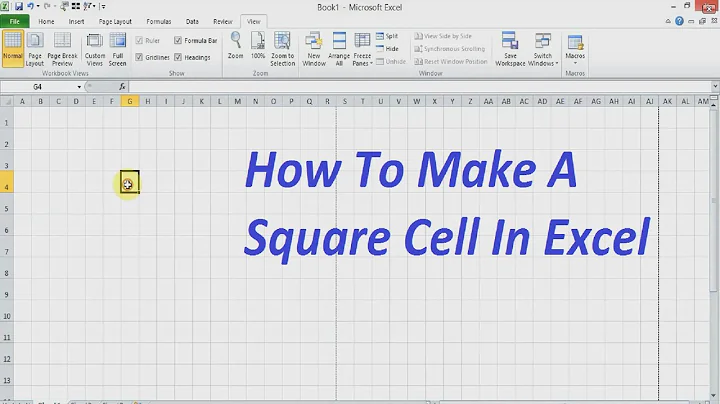
Task: Click Save in Quick Access Toolbar
Action: (x=19, y=6)
